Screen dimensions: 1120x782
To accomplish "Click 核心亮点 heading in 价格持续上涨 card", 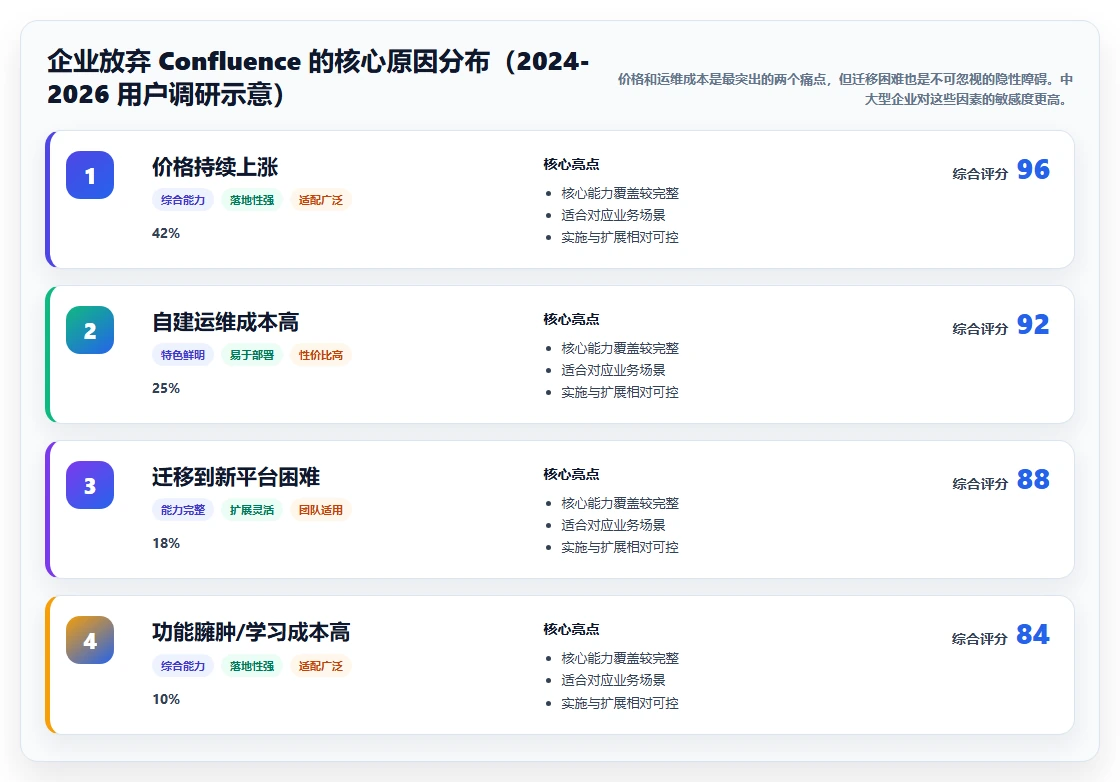I will click(571, 164).
